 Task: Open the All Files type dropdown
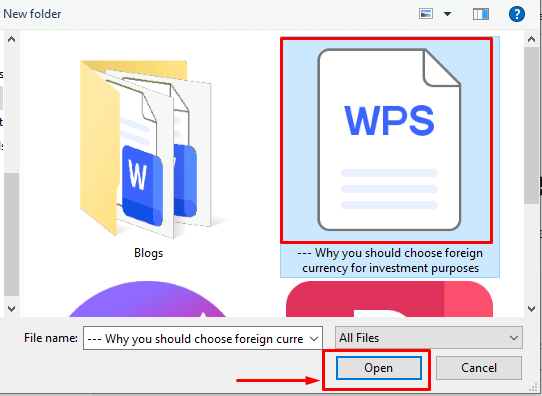pos(429,338)
